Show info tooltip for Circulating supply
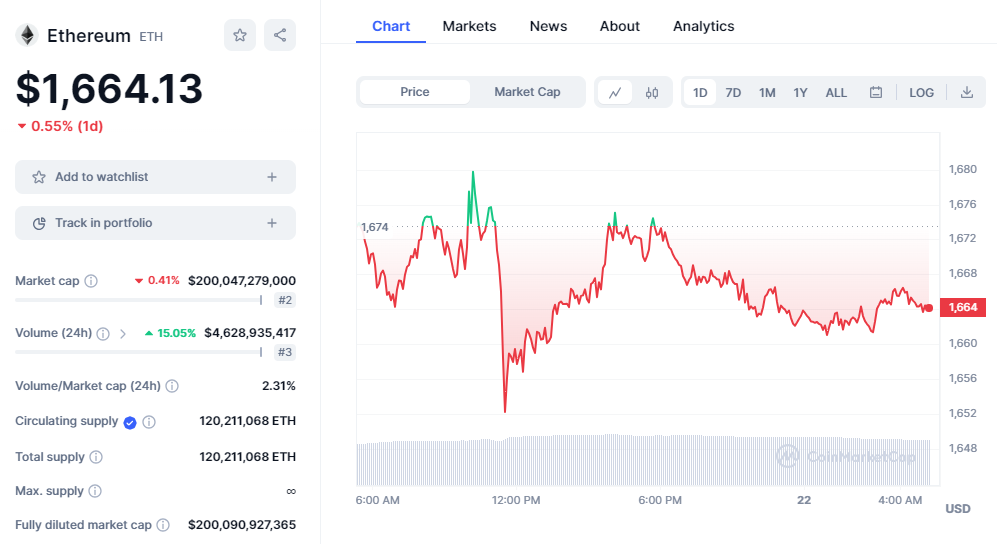 tap(149, 422)
